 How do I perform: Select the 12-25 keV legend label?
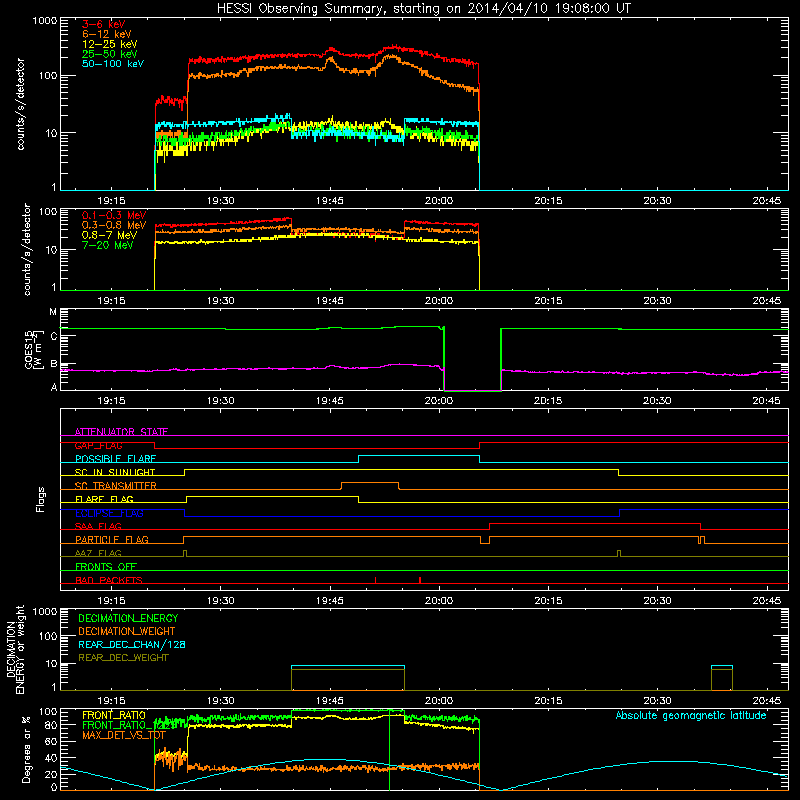click(110, 44)
